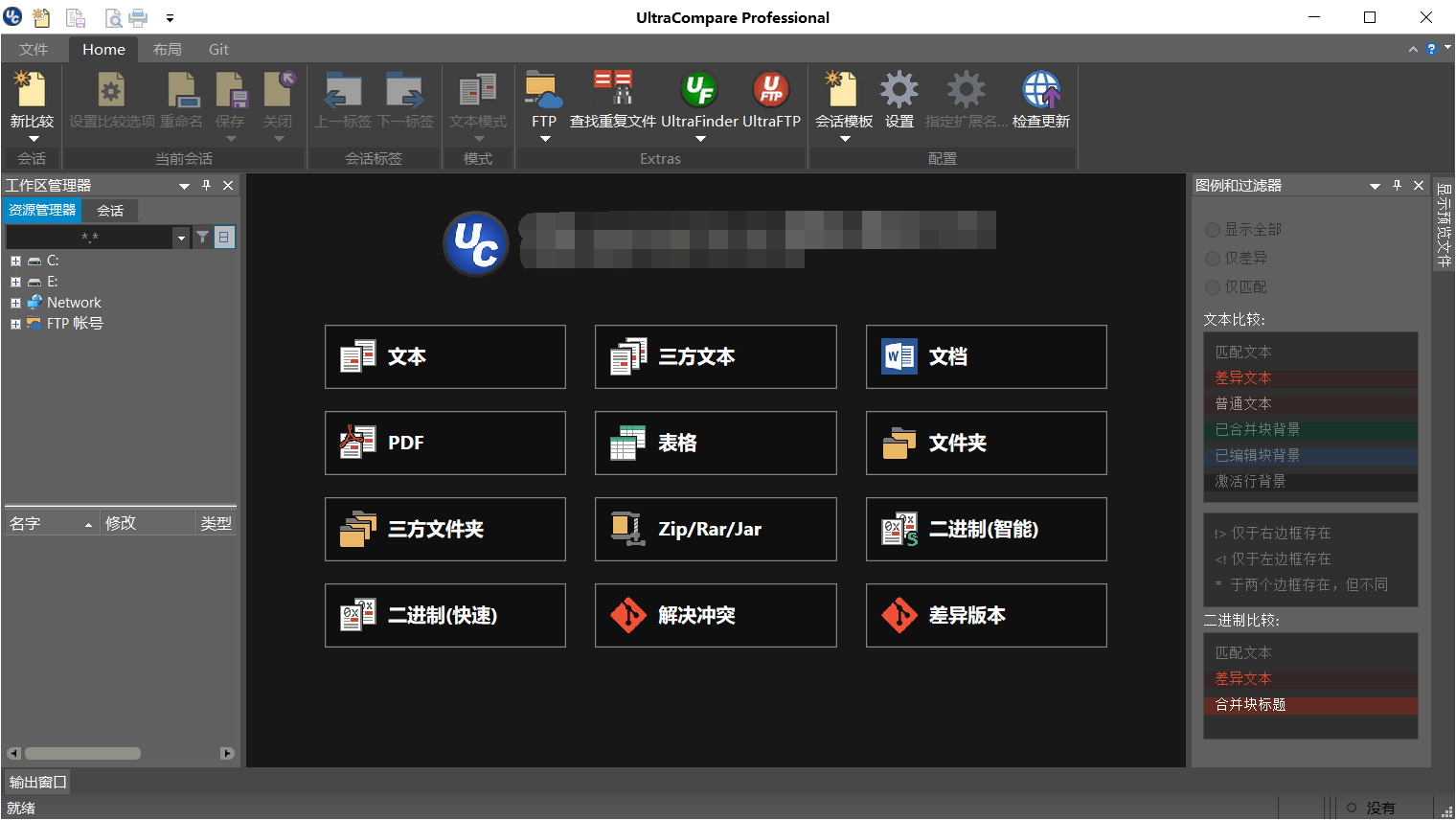Start a PDF comparison
Screen dimensions: 1456x820
[445, 443]
